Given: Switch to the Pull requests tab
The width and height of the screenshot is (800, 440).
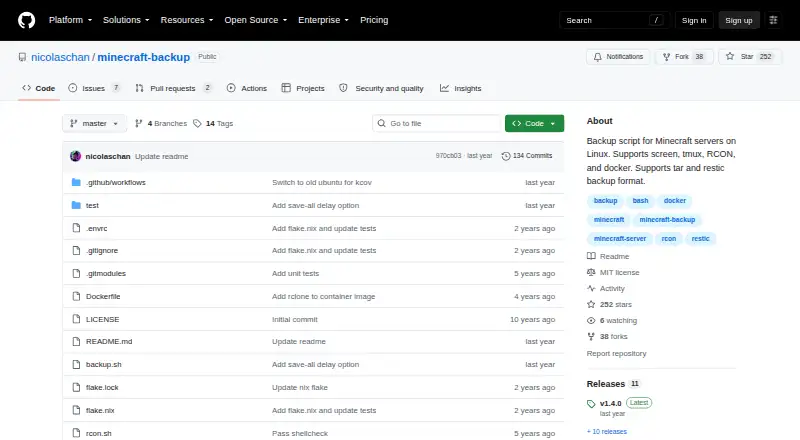Looking at the screenshot, I should coord(173,88).
